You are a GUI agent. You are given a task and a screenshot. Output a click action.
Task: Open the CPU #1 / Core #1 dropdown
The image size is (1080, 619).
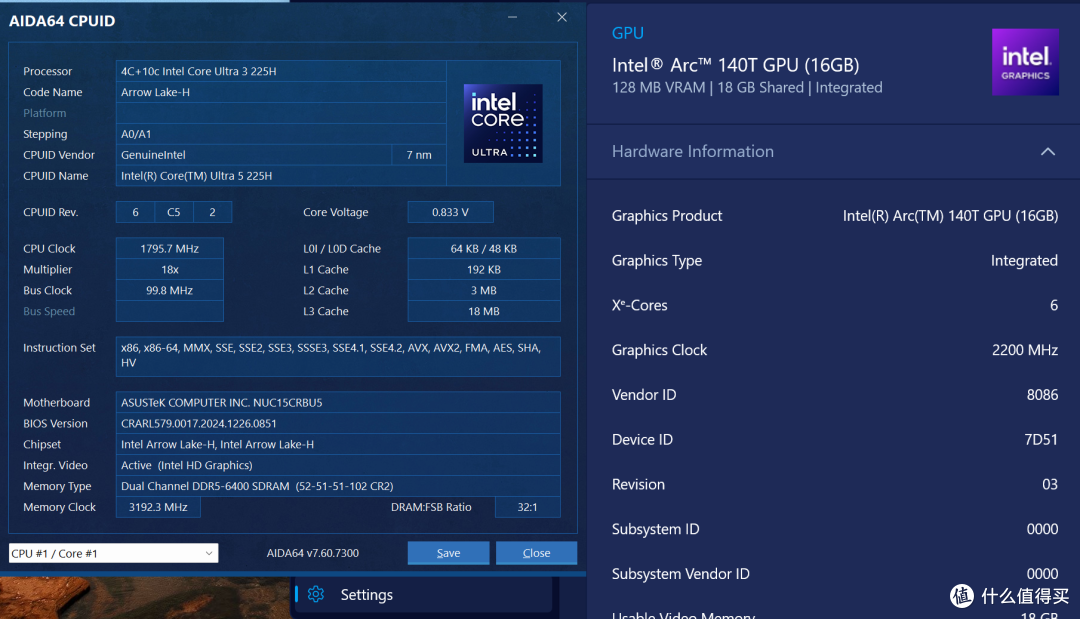click(114, 553)
